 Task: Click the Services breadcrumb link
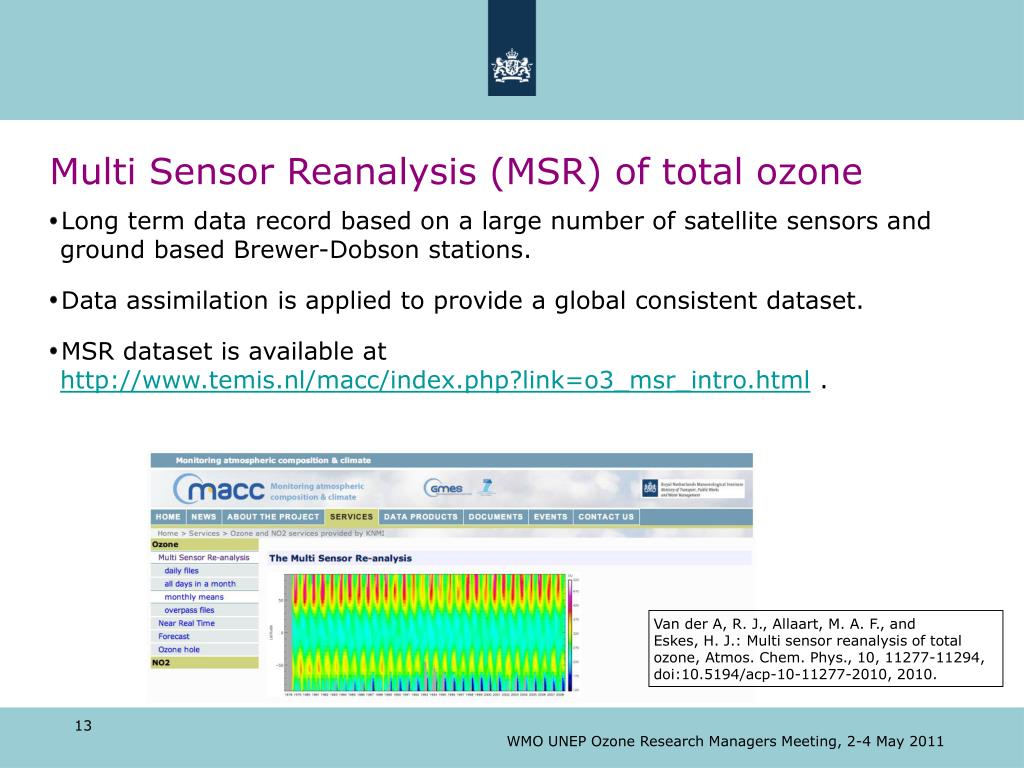[204, 534]
